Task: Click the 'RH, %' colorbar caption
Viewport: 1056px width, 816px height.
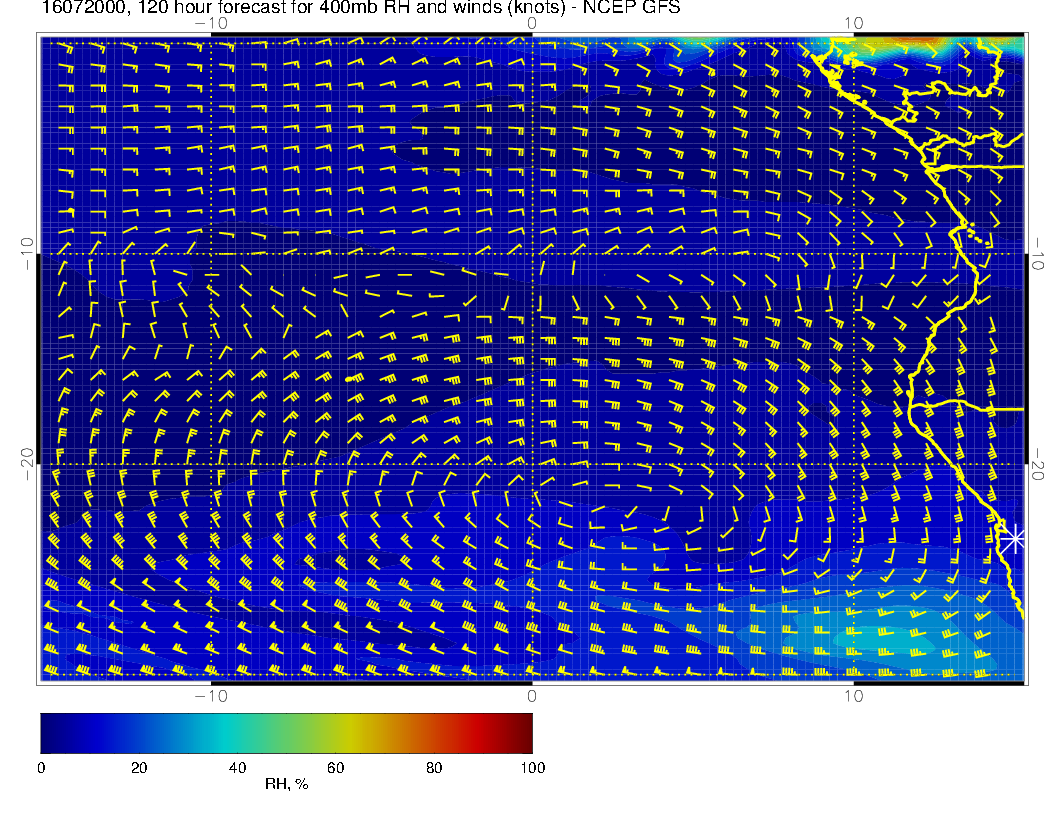Action: pos(286,784)
